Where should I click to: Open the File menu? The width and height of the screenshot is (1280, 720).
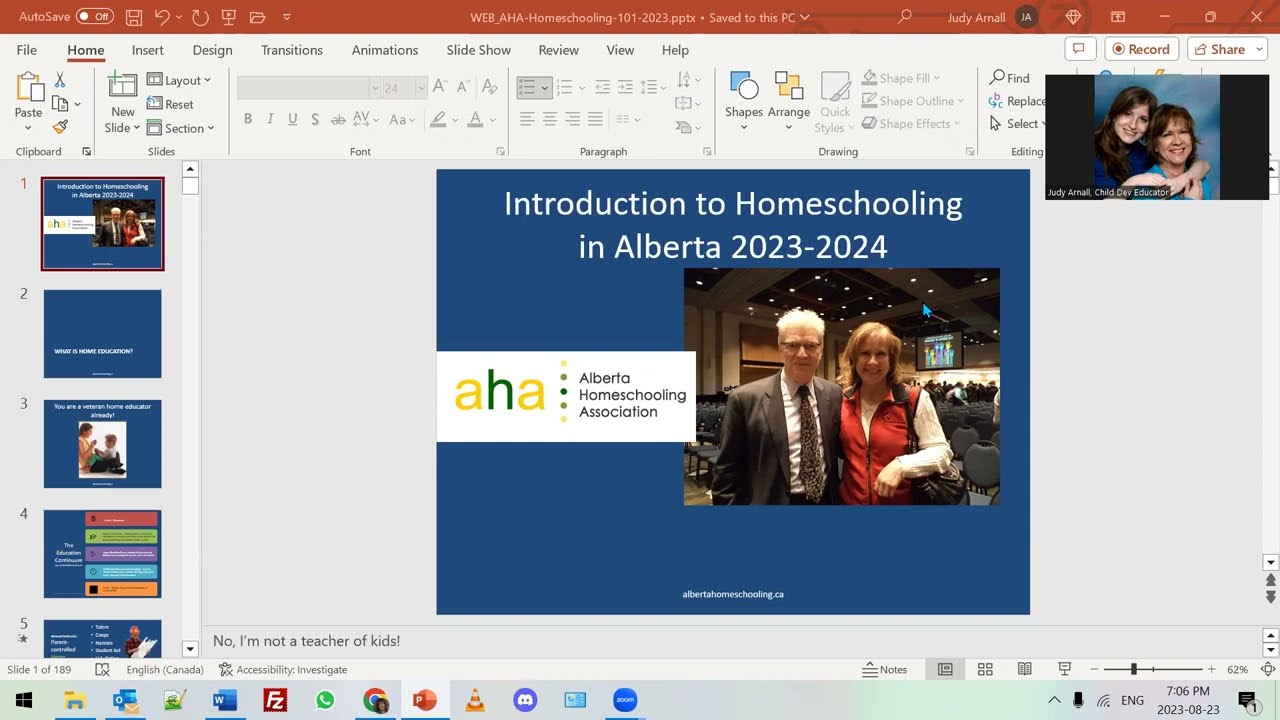pyautogui.click(x=27, y=50)
